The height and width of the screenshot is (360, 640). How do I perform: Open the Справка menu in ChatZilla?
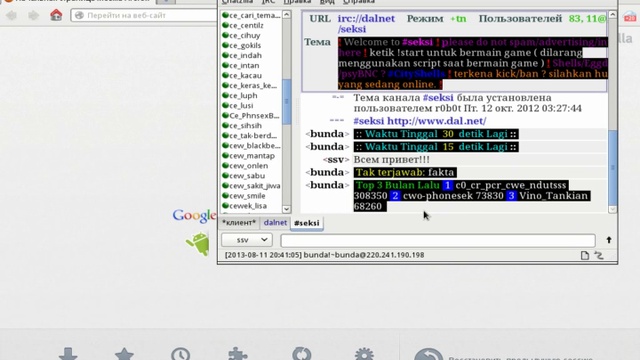358,2
